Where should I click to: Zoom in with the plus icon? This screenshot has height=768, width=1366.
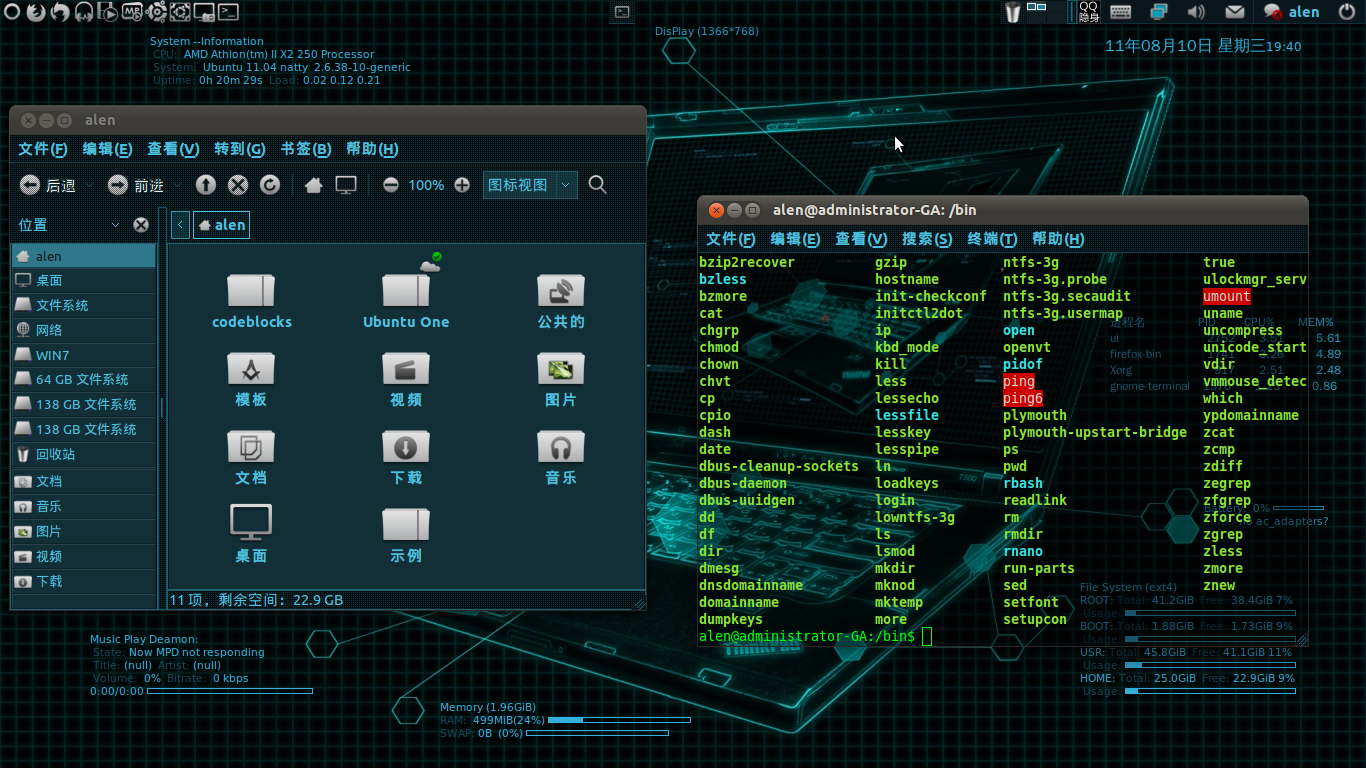[x=462, y=185]
